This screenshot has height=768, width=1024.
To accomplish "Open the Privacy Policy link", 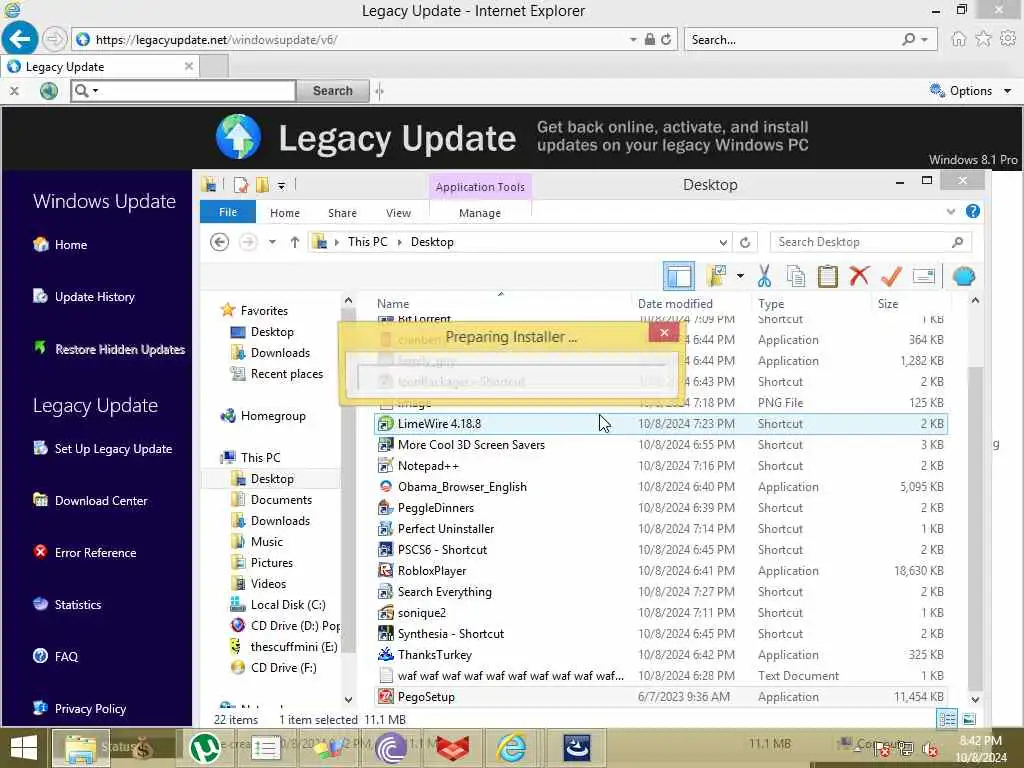I will pos(90,709).
